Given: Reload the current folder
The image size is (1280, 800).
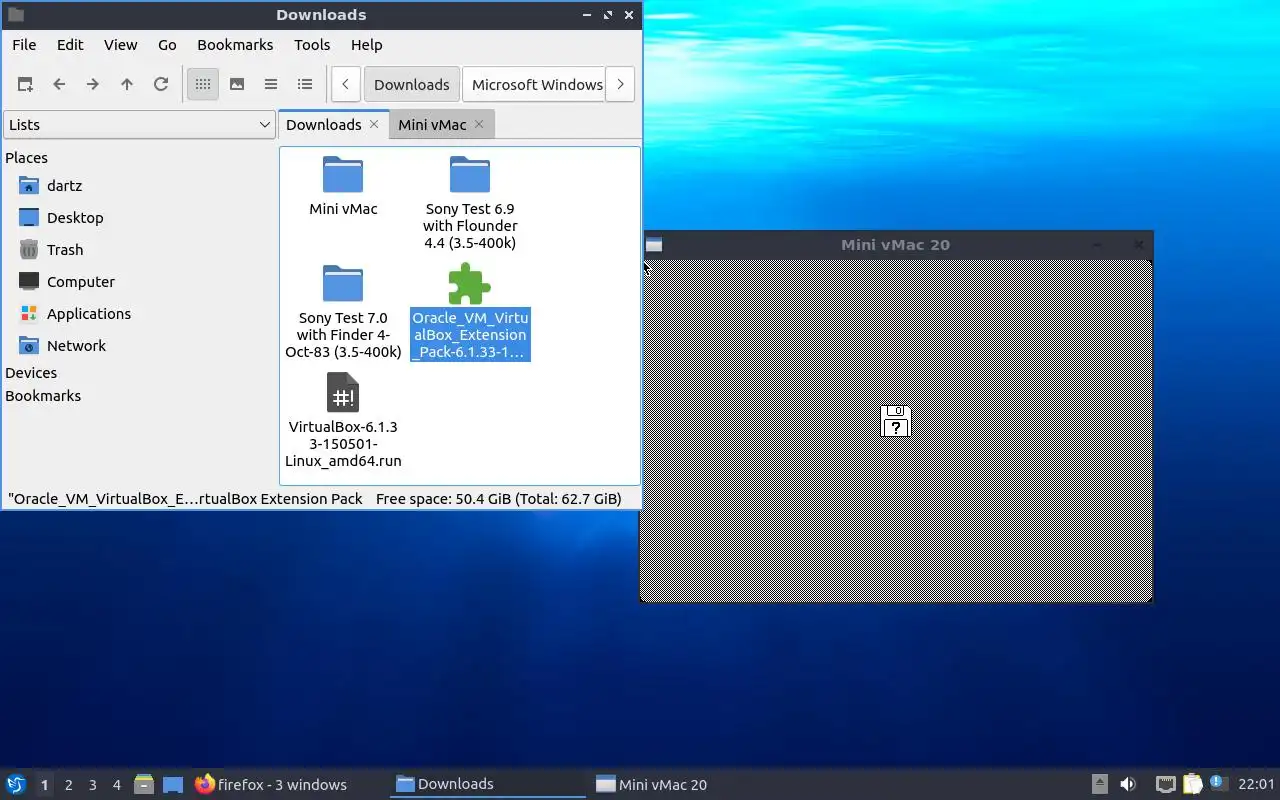Looking at the screenshot, I should coord(161,84).
